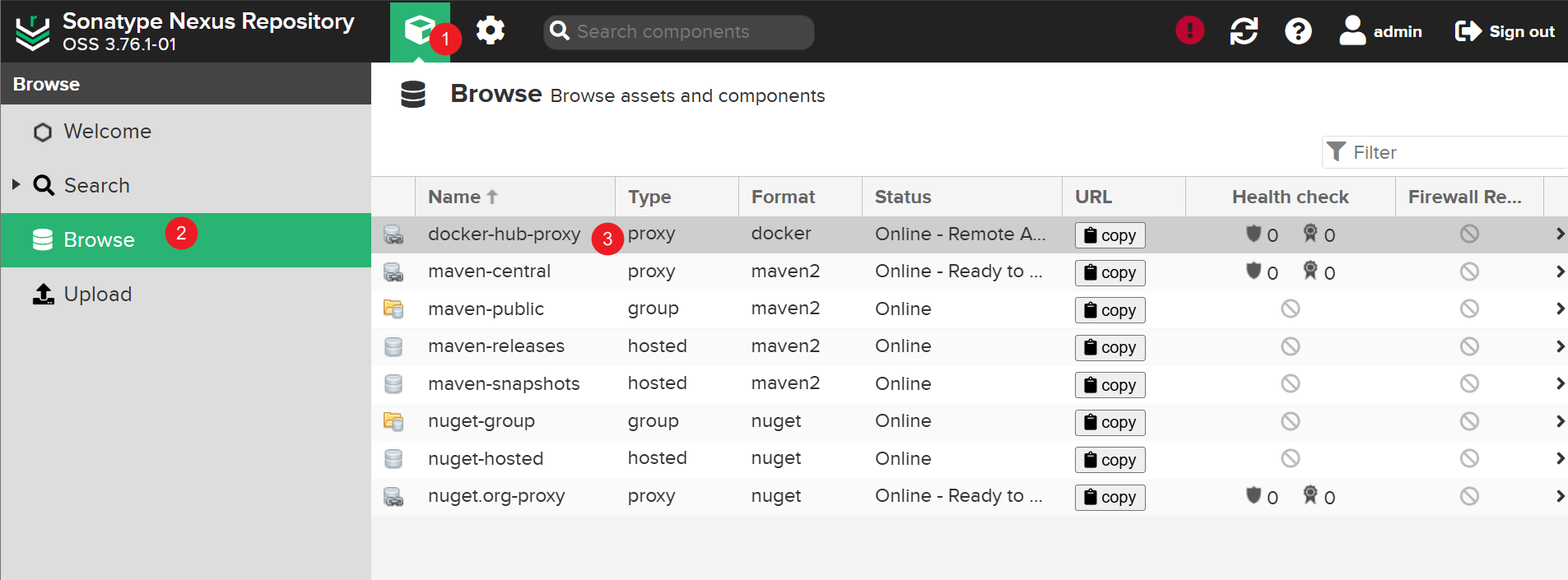Click the nuget.org-proxy repository icon

click(x=393, y=496)
